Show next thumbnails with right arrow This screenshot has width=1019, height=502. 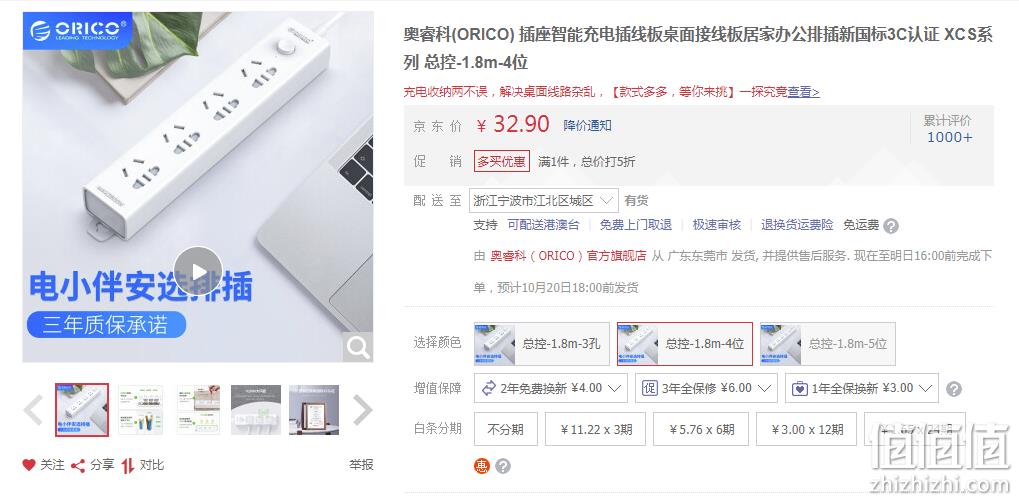(x=363, y=410)
